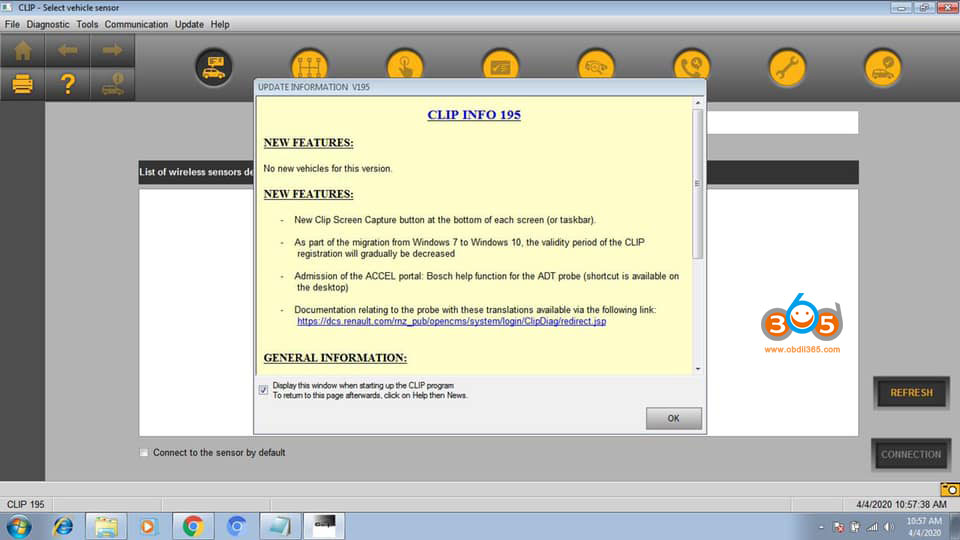Click the back arrow navigation icon
Viewport: 960px width, 540px height.
pyautogui.click(x=67, y=50)
